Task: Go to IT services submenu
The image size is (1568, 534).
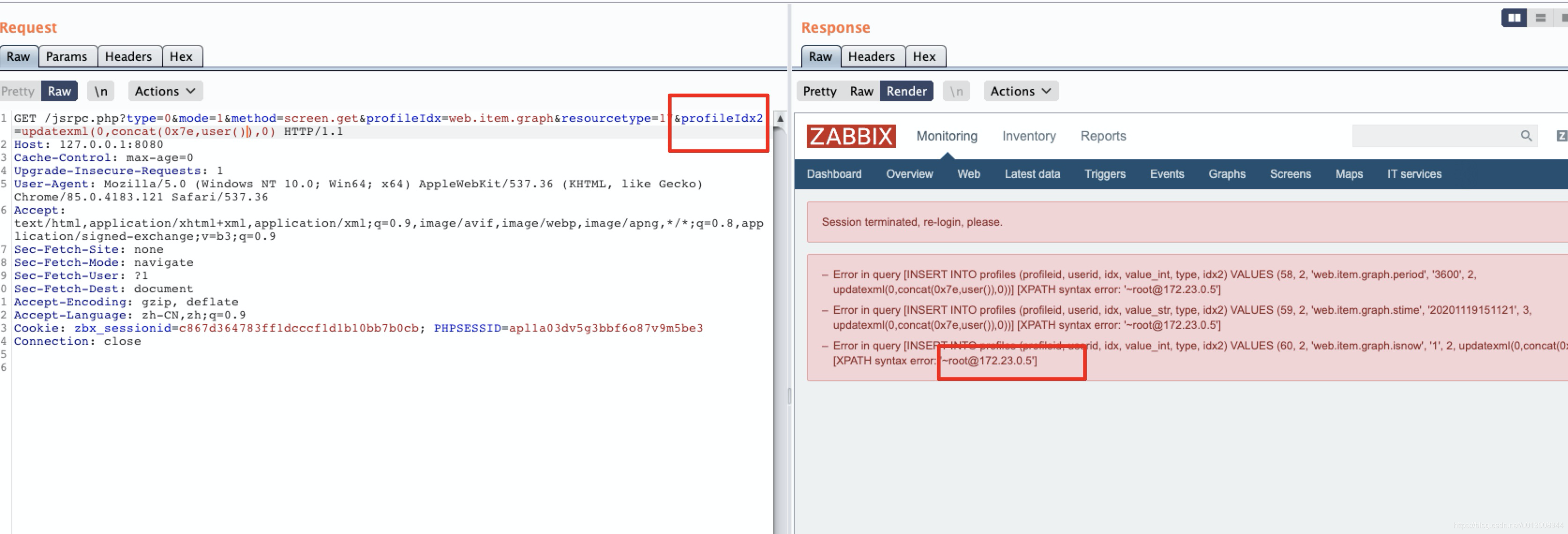Action: pos(1414,174)
